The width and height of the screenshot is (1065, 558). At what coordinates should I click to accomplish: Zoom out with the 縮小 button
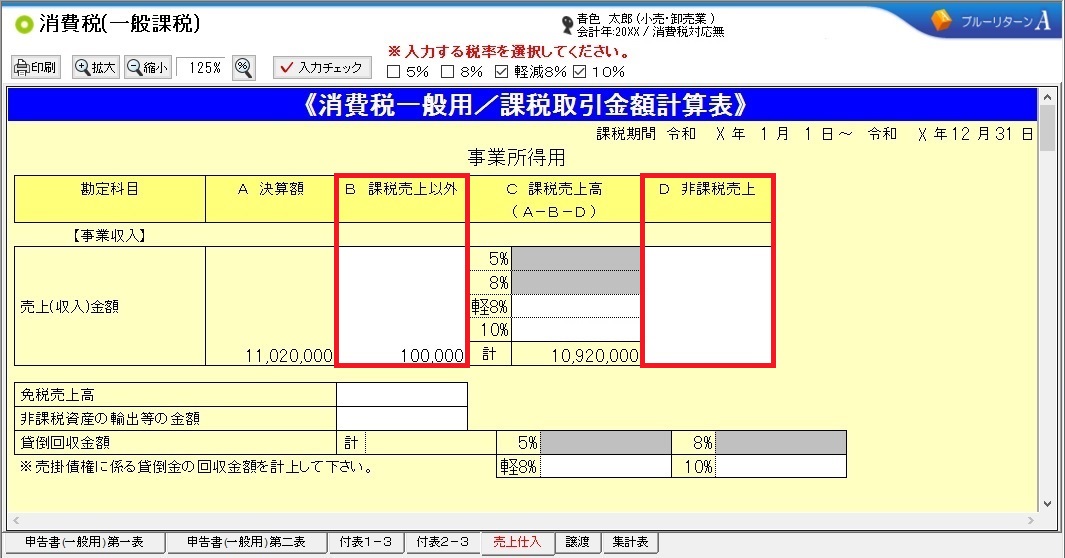coord(147,67)
